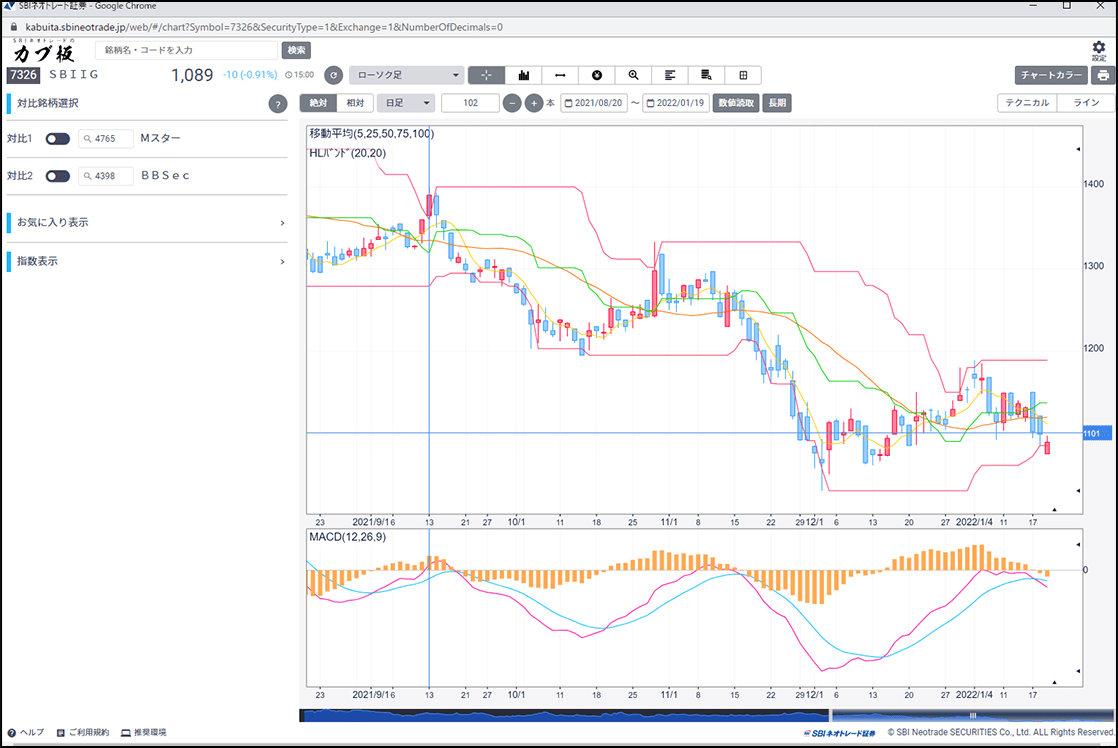Click the bar count field showing 102
The width and height of the screenshot is (1118, 748).
pos(471,103)
